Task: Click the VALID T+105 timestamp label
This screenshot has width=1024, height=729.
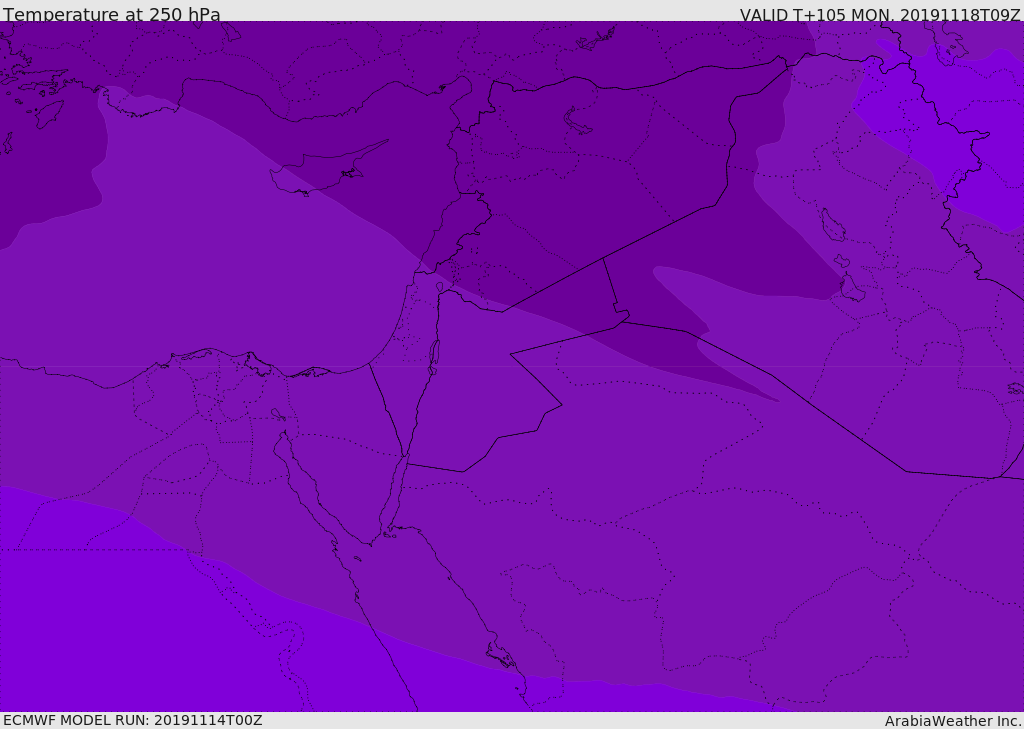Action: 879,14
